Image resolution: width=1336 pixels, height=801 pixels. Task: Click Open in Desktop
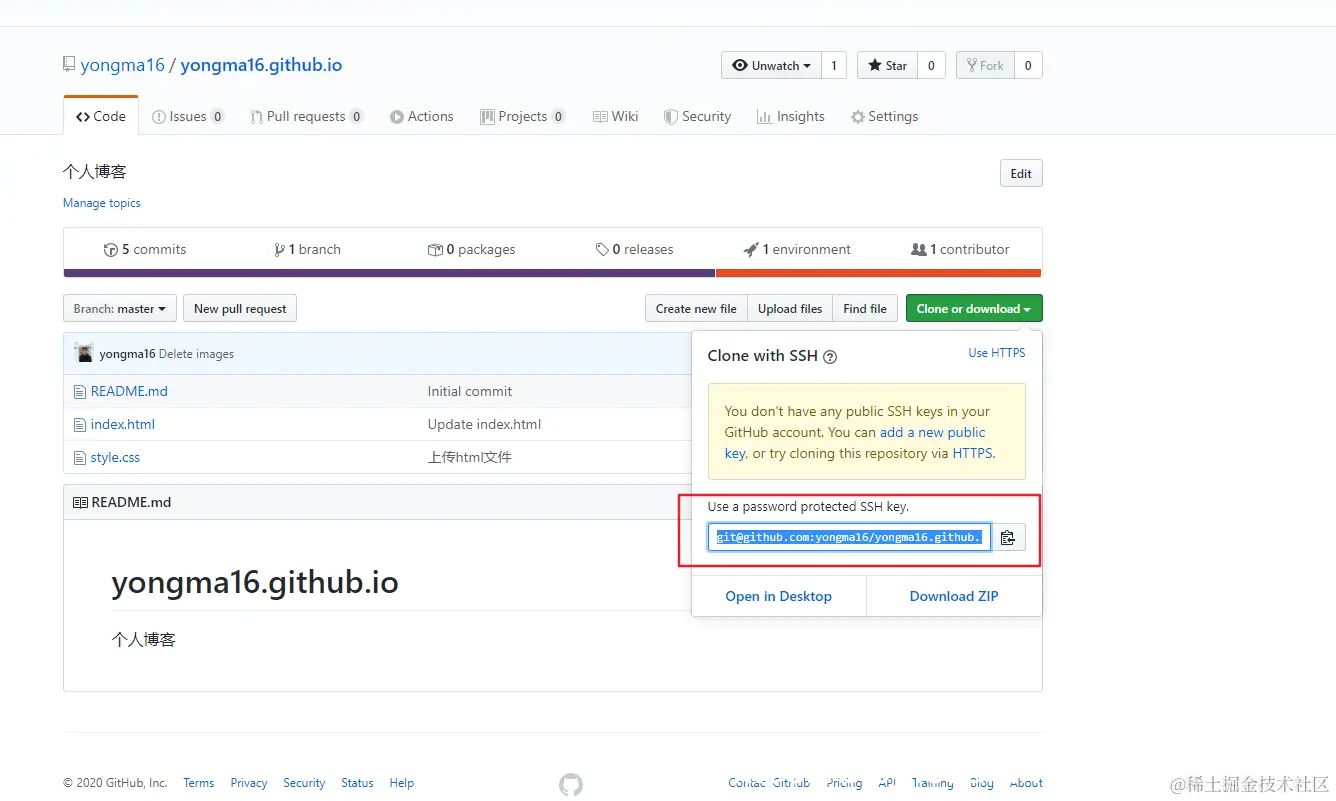779,596
